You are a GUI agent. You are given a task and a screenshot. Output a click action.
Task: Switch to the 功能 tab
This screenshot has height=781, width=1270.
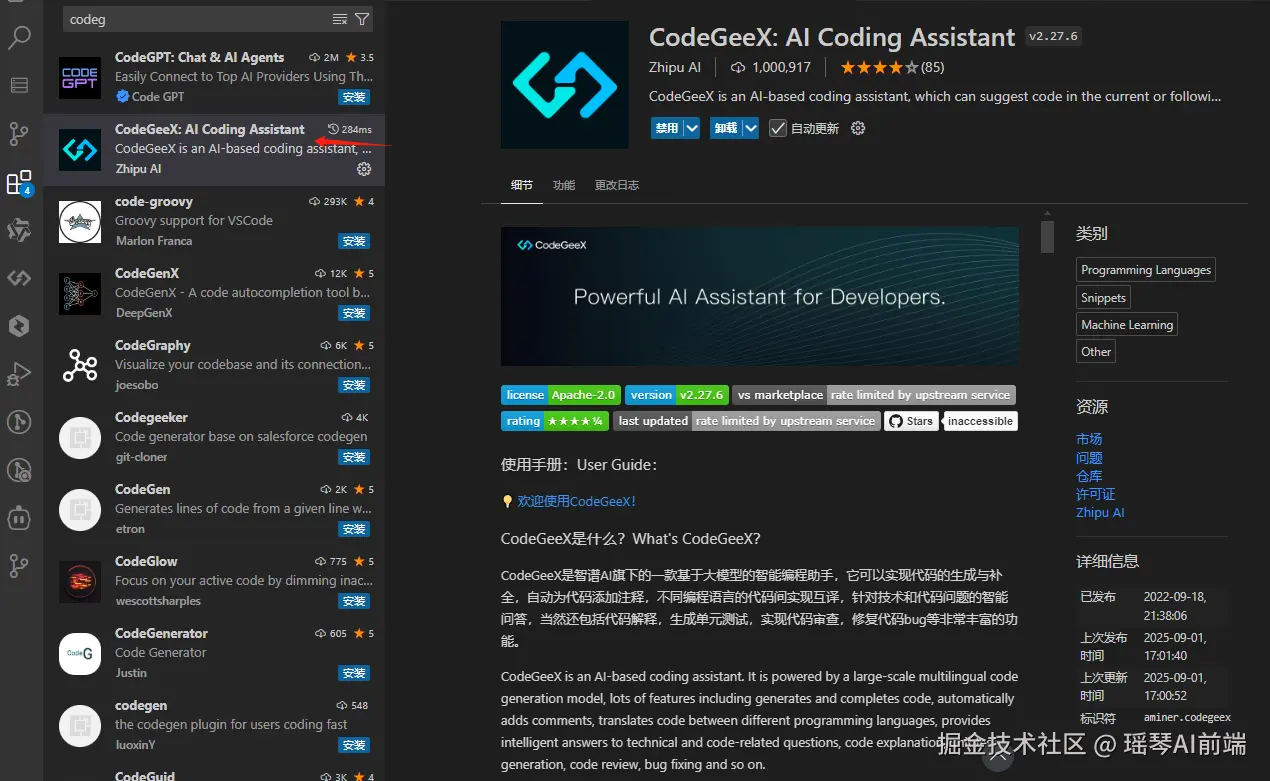(x=564, y=185)
